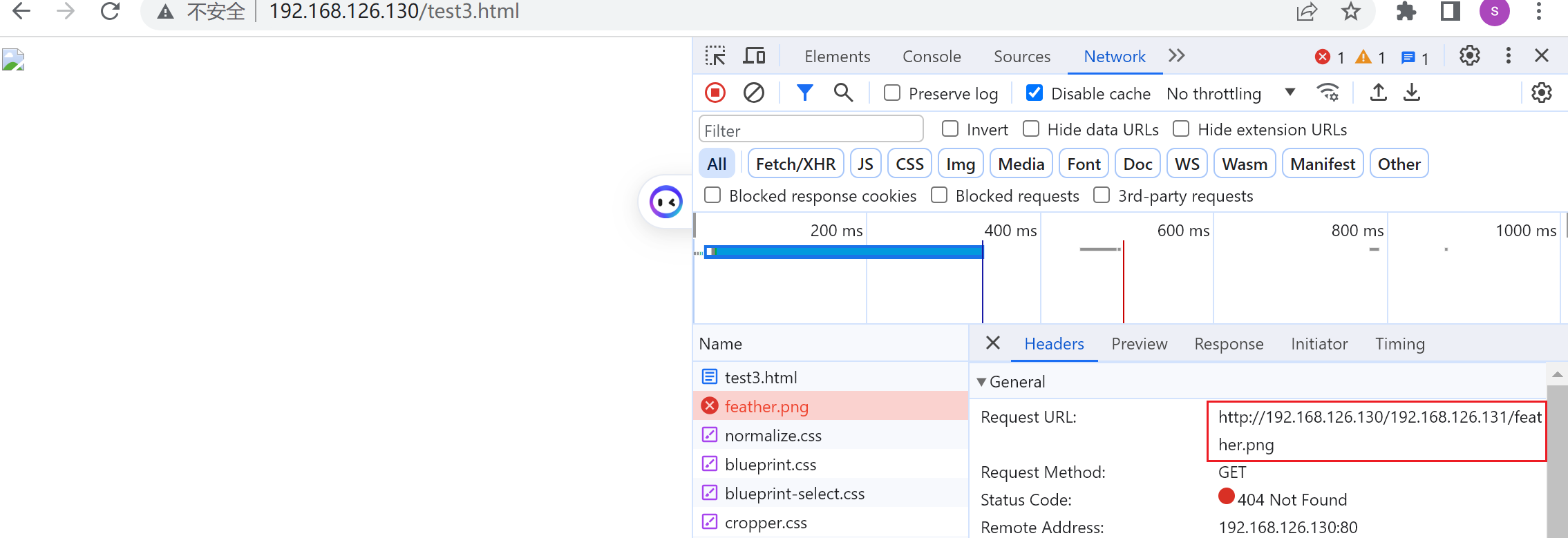Filter requests by Fetch/XHR type
Viewport: 1568px width, 538px height.
[795, 164]
